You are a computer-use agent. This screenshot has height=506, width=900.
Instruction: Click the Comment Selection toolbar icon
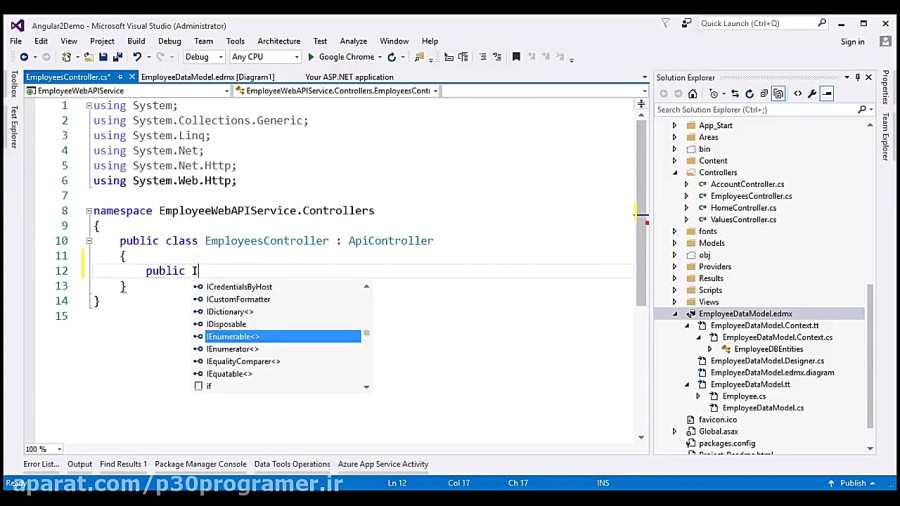coord(483,57)
